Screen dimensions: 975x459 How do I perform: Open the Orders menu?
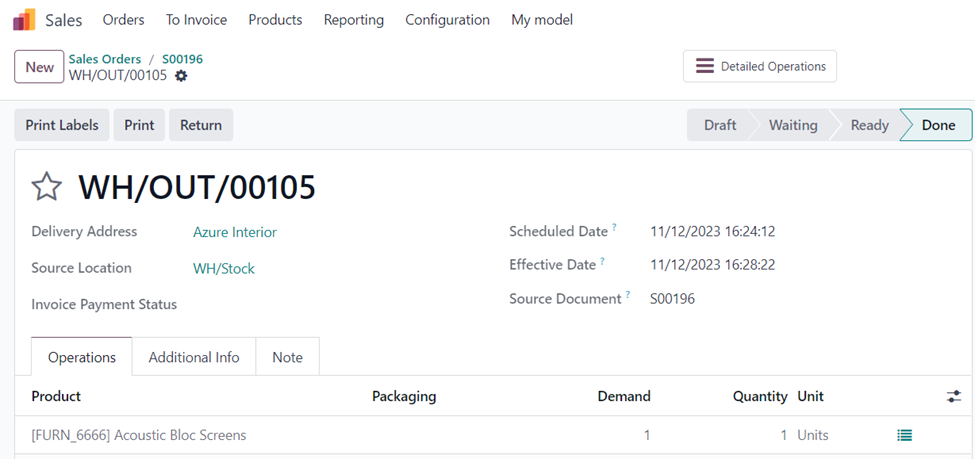coord(123,20)
